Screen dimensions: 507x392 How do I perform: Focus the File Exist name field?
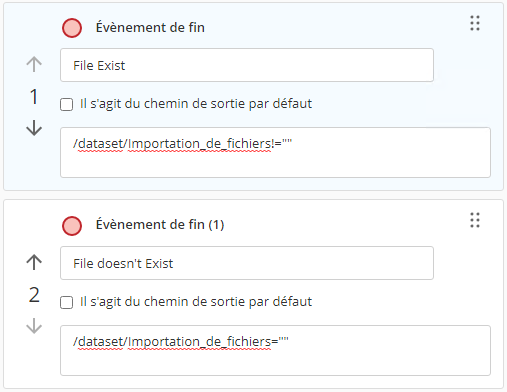(247, 65)
